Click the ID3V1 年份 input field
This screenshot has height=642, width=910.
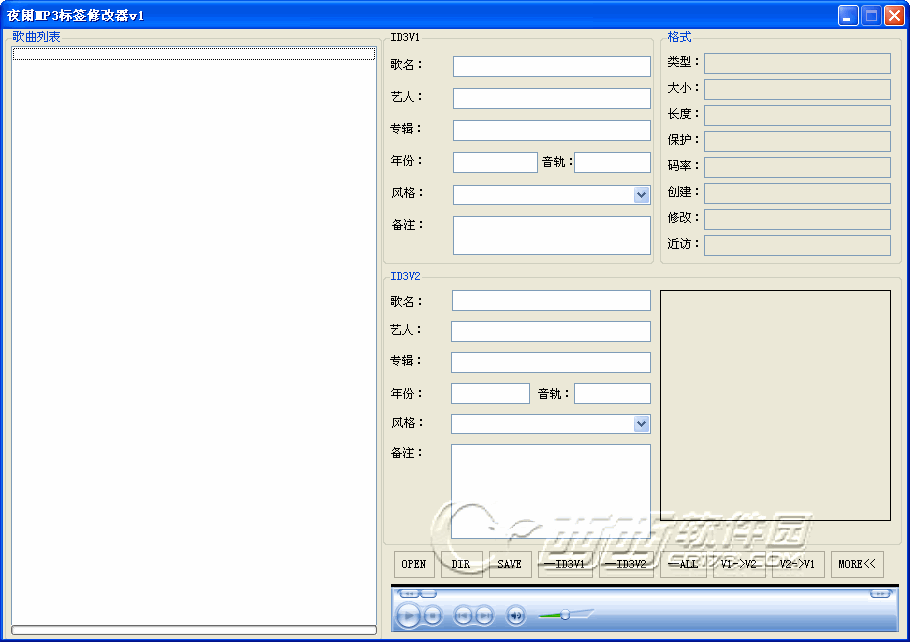pos(495,162)
